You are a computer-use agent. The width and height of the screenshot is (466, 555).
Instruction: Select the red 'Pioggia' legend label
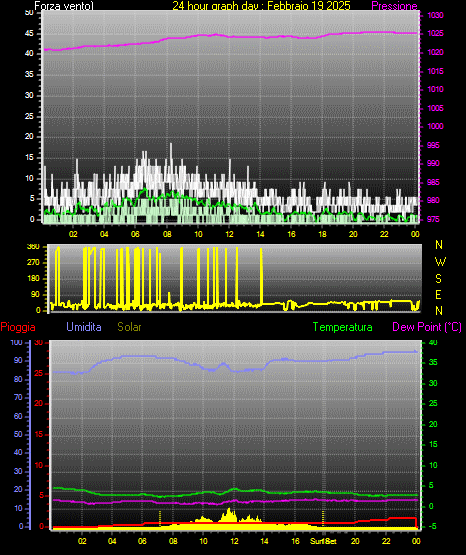pyautogui.click(x=18, y=327)
